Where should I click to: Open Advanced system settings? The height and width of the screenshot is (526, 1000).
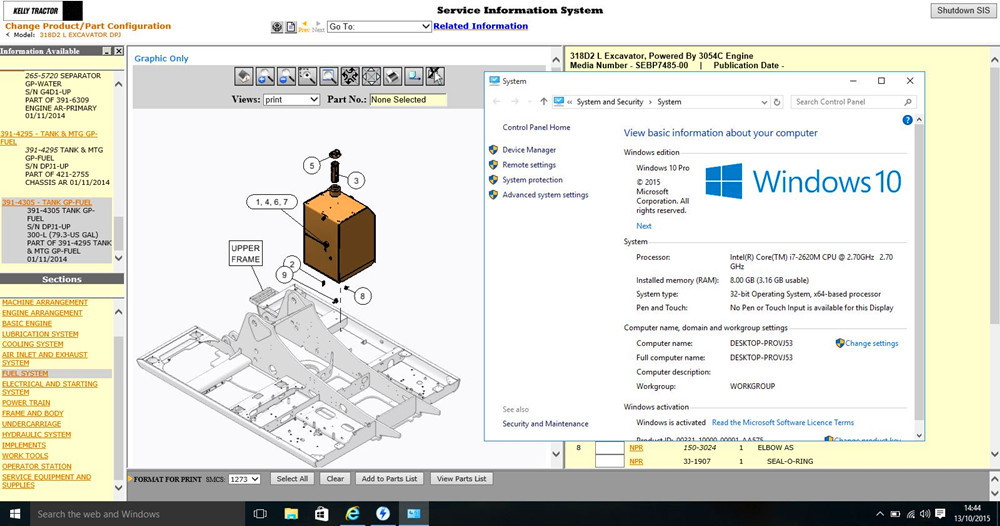point(545,195)
